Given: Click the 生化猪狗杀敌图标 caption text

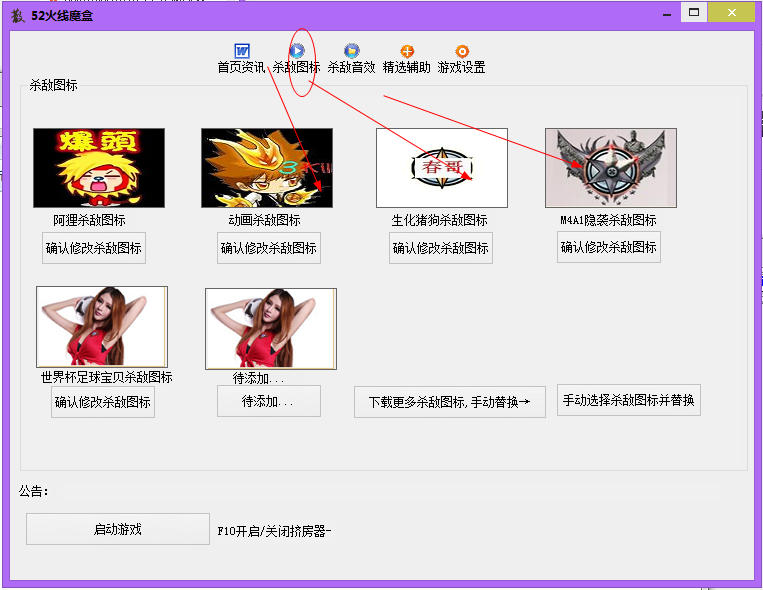Looking at the screenshot, I should pos(439,221).
